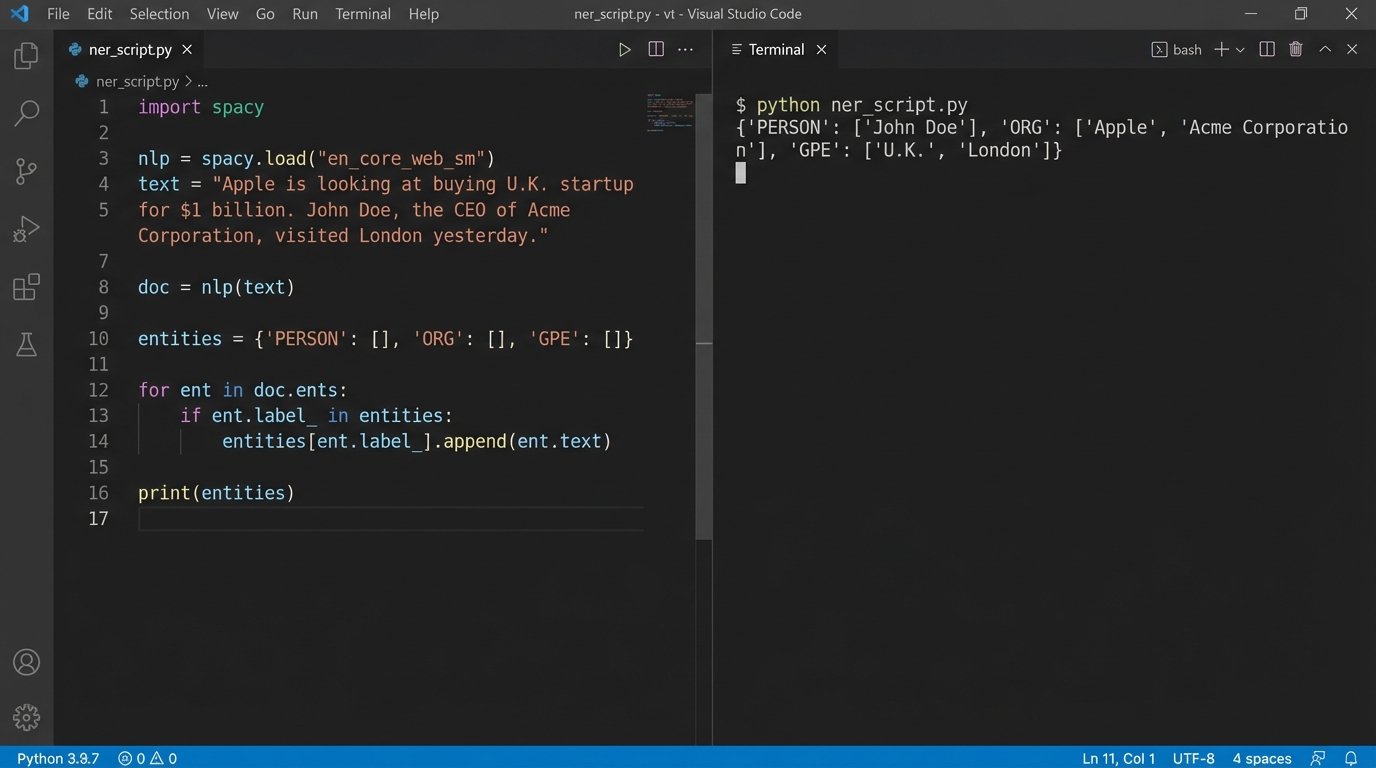The width and height of the screenshot is (1376, 768).
Task: Click Python 3.9.7 interpreter in status bar
Action: (x=58, y=758)
